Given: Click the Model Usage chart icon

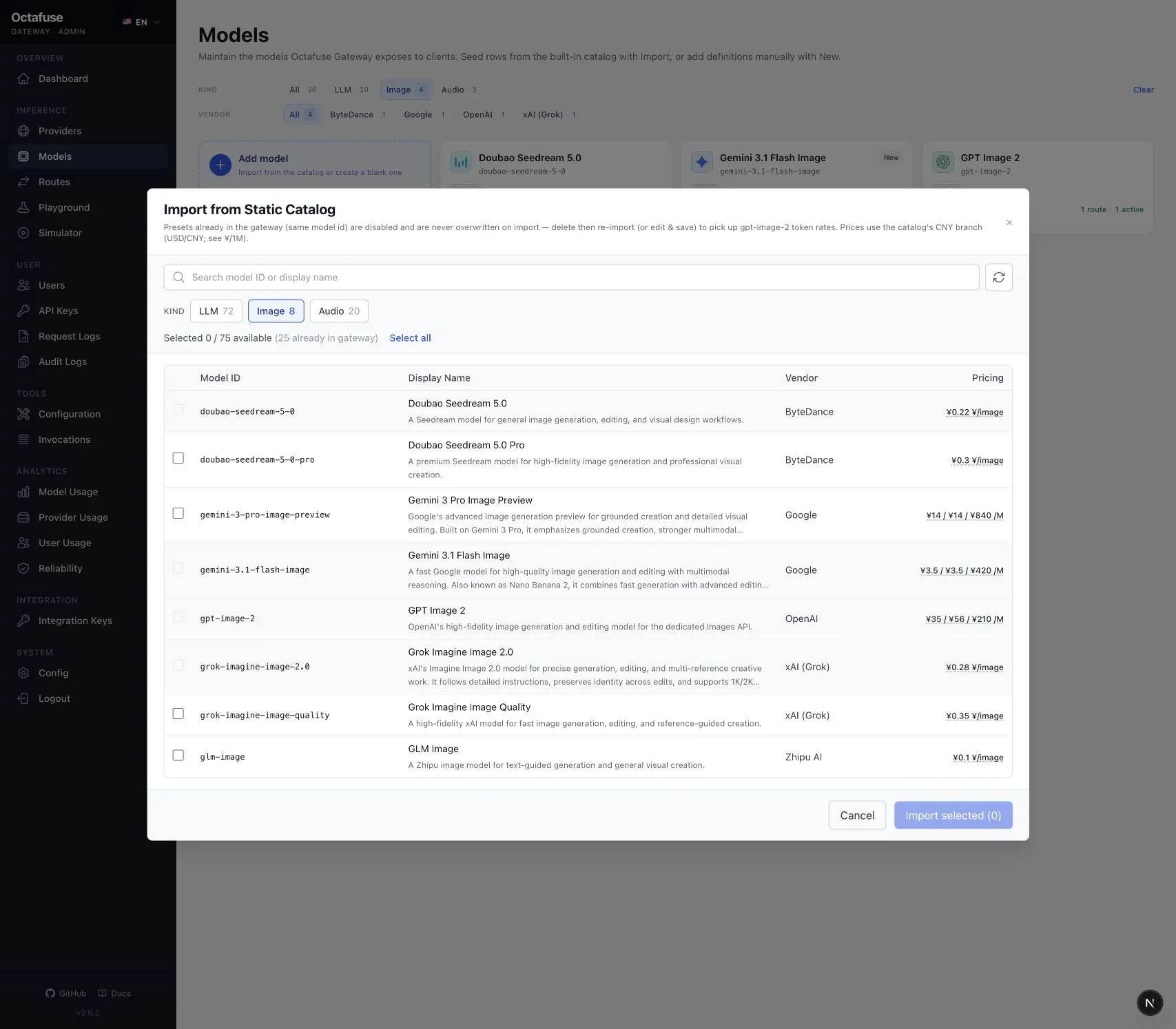Looking at the screenshot, I should point(23,492).
